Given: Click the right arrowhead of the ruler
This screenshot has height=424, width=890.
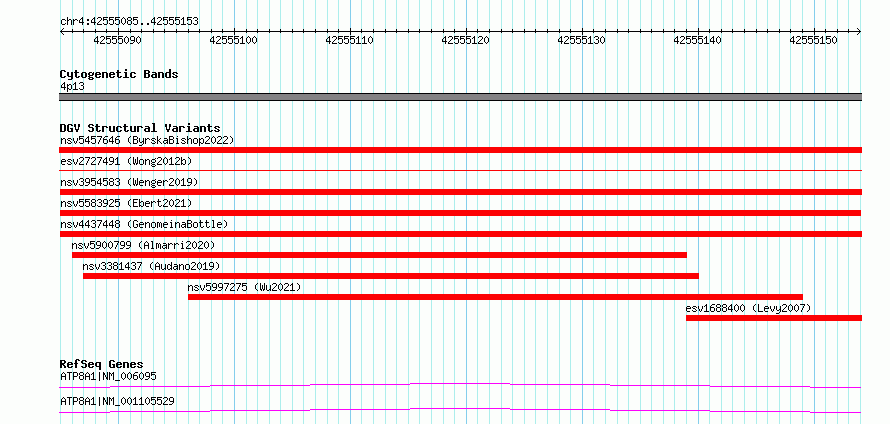Looking at the screenshot, I should click(859, 32).
